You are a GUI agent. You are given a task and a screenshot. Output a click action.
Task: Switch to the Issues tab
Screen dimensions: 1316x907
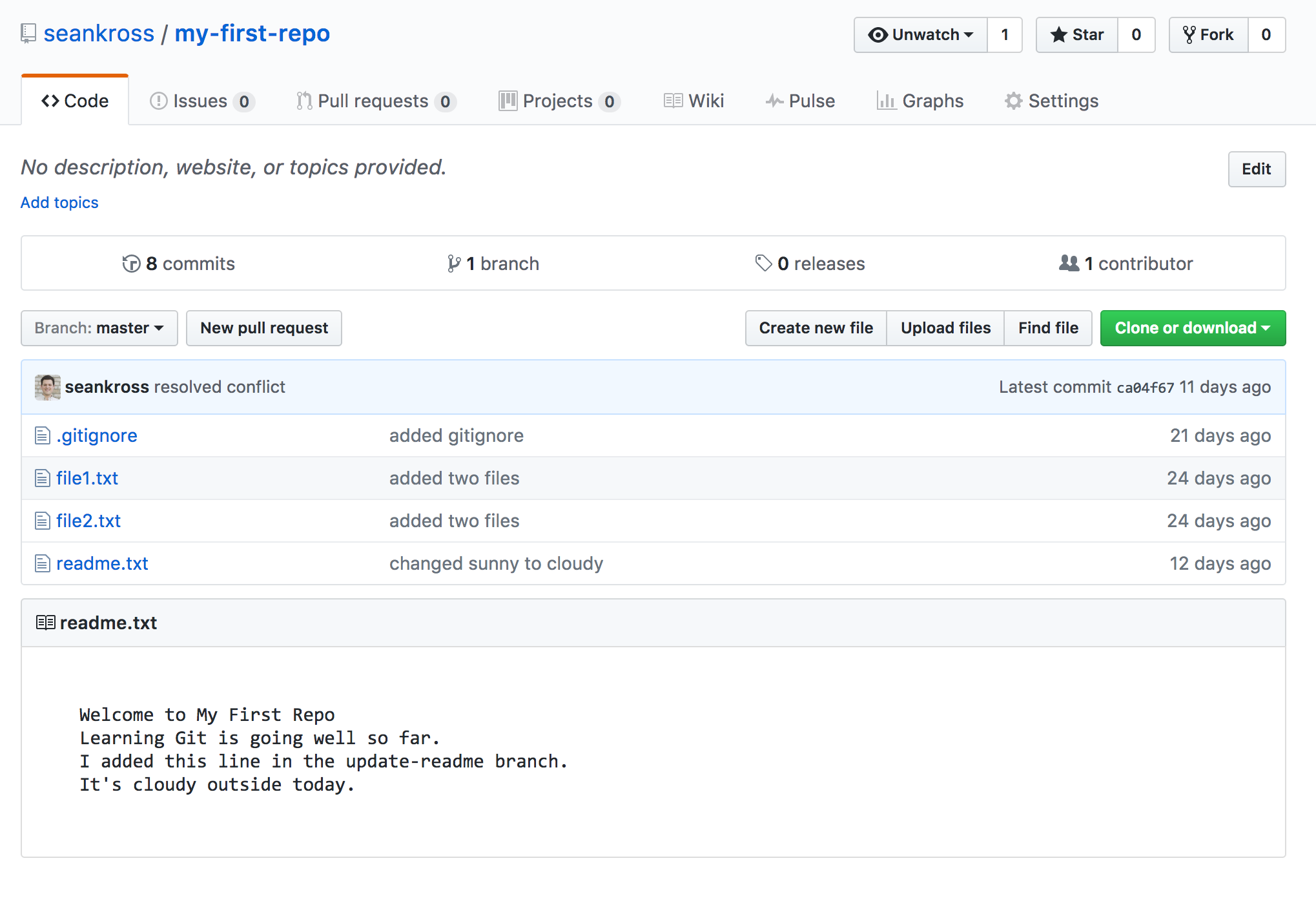point(201,101)
